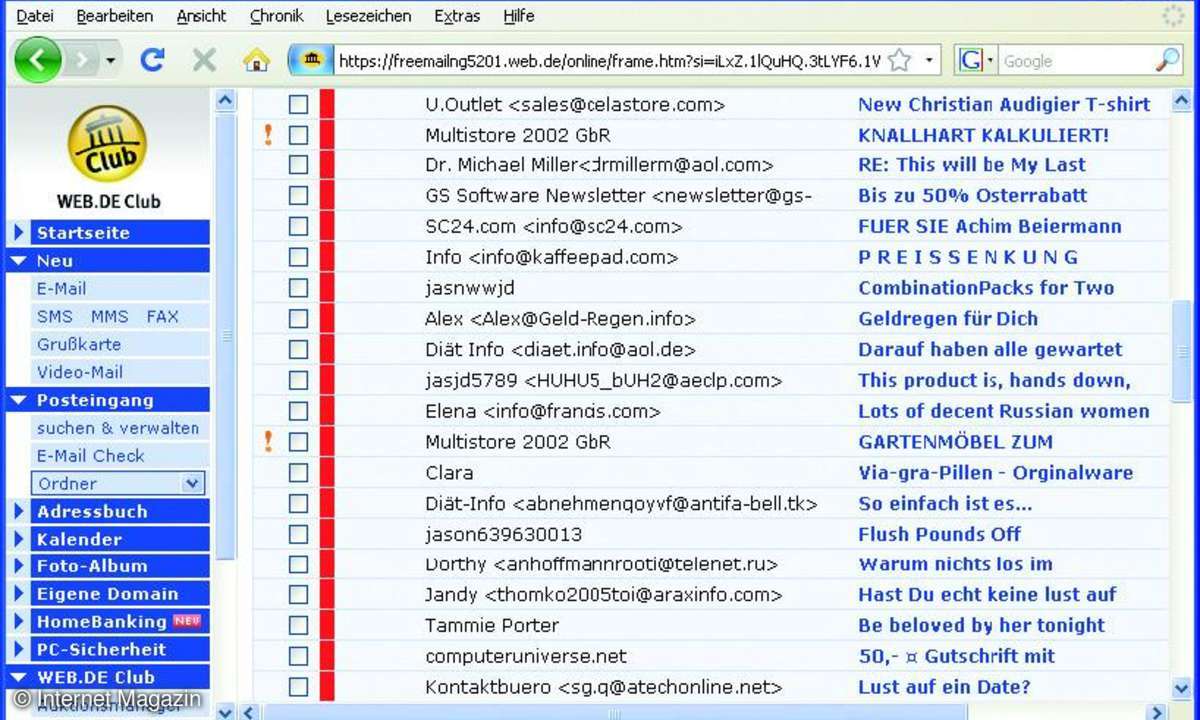Tick checkbox for info@kaffeepad.com mail
This screenshot has height=720, width=1200.
(x=298, y=257)
